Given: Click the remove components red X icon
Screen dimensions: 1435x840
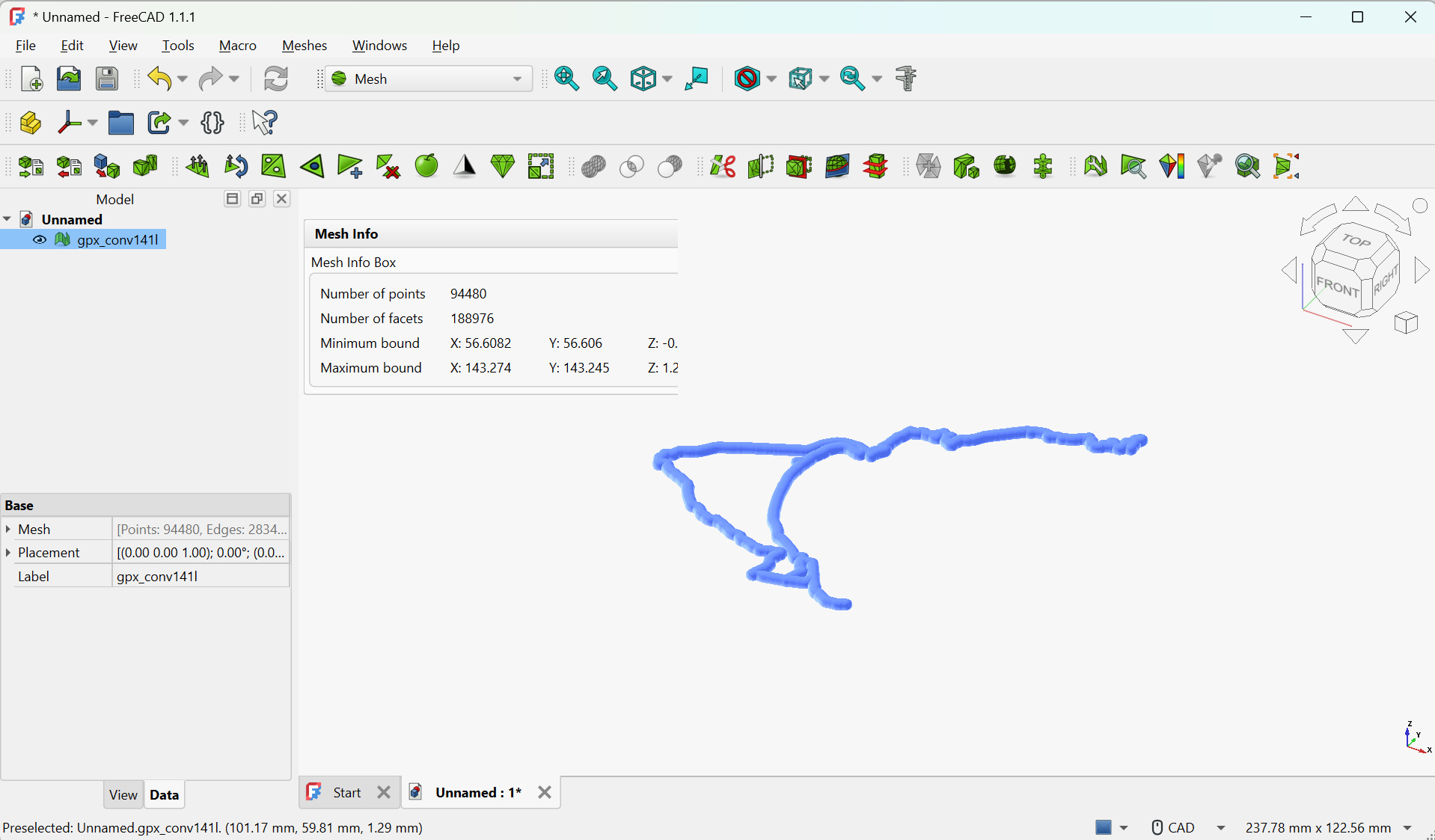Looking at the screenshot, I should [x=388, y=166].
